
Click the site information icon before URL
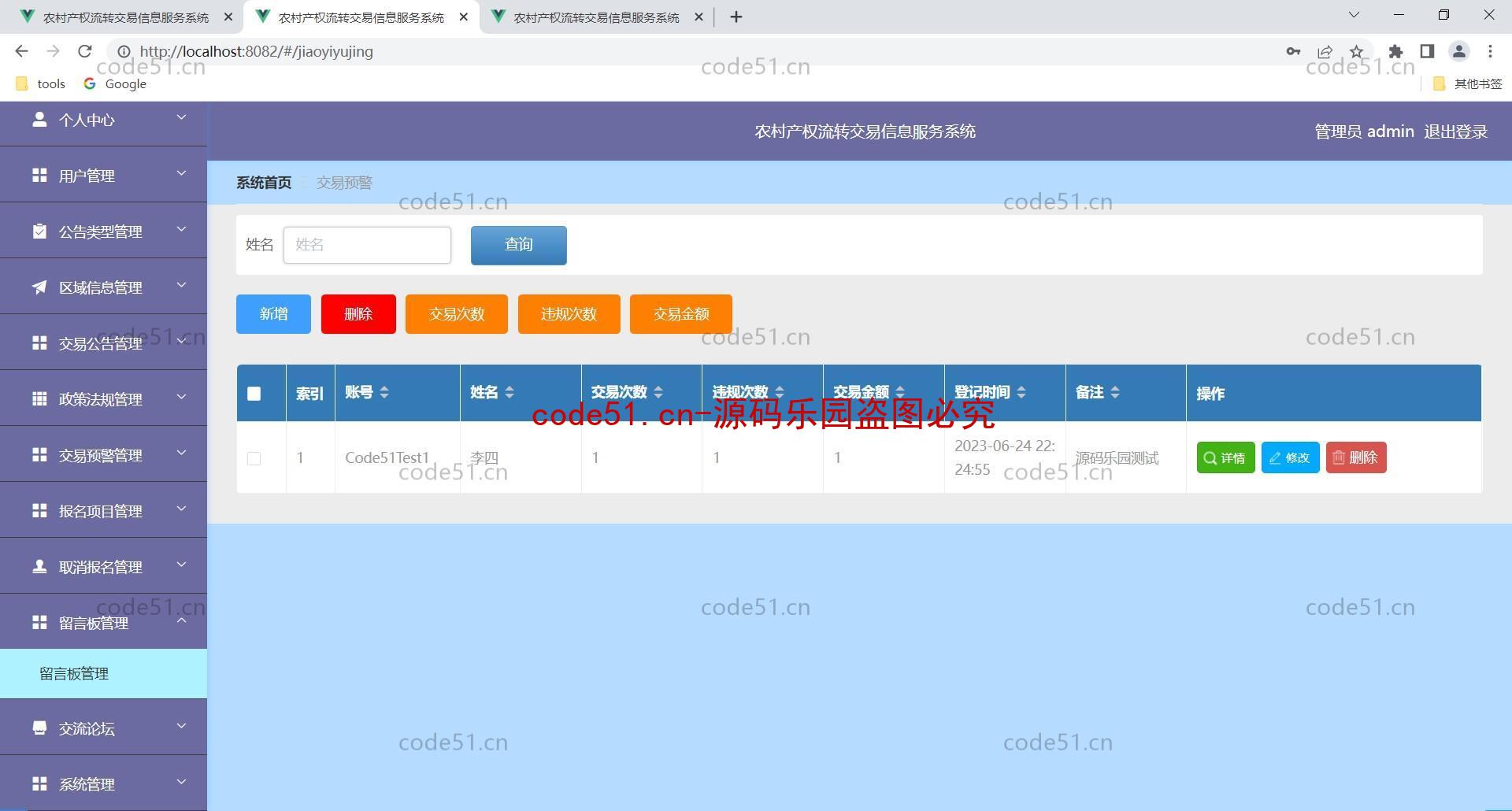(x=124, y=51)
